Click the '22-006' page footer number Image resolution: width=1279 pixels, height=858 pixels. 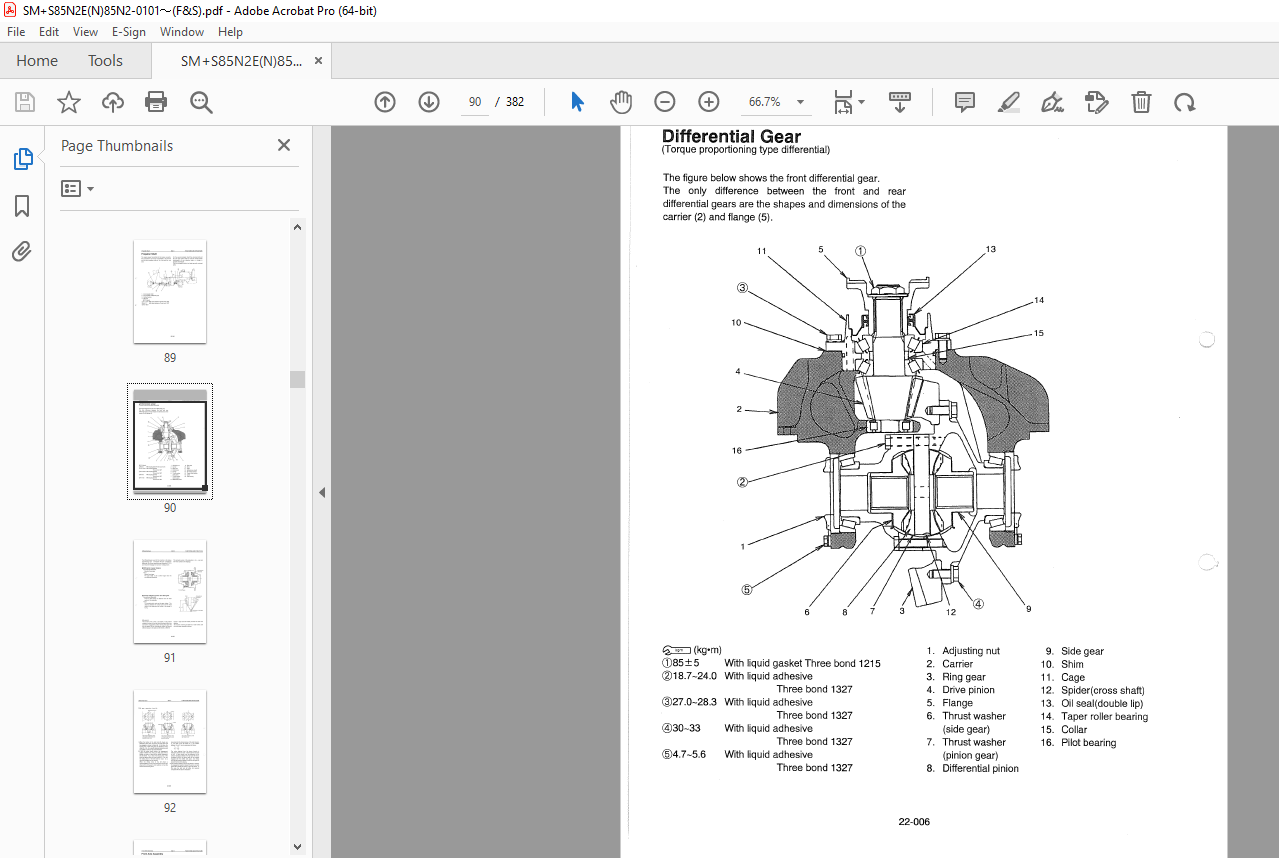[914, 822]
